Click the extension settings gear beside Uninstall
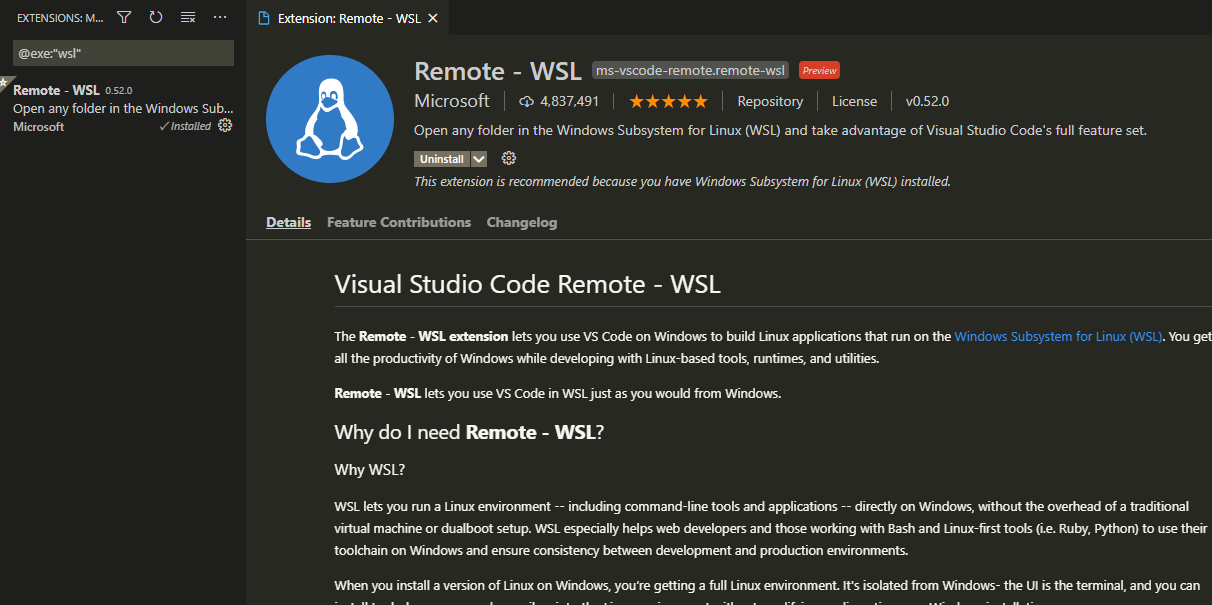The image size is (1212, 605). pyautogui.click(x=508, y=158)
